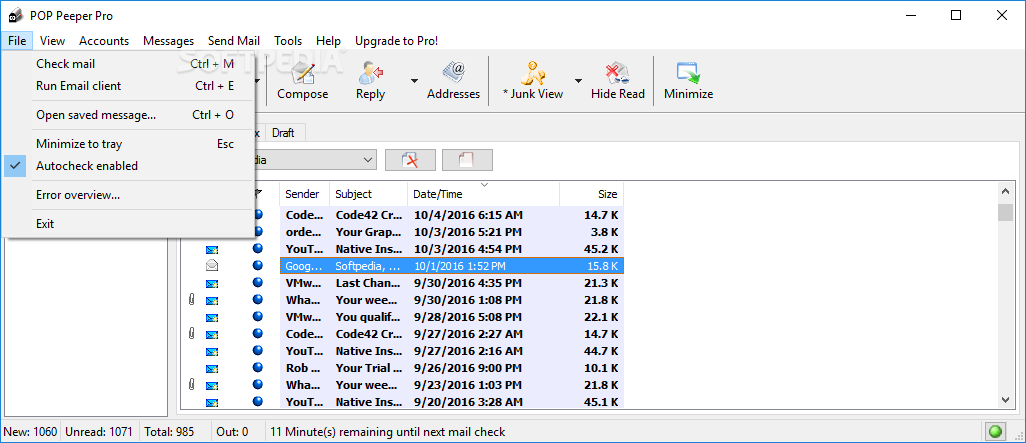Click Unread: 1071 in status bar

click(100, 432)
